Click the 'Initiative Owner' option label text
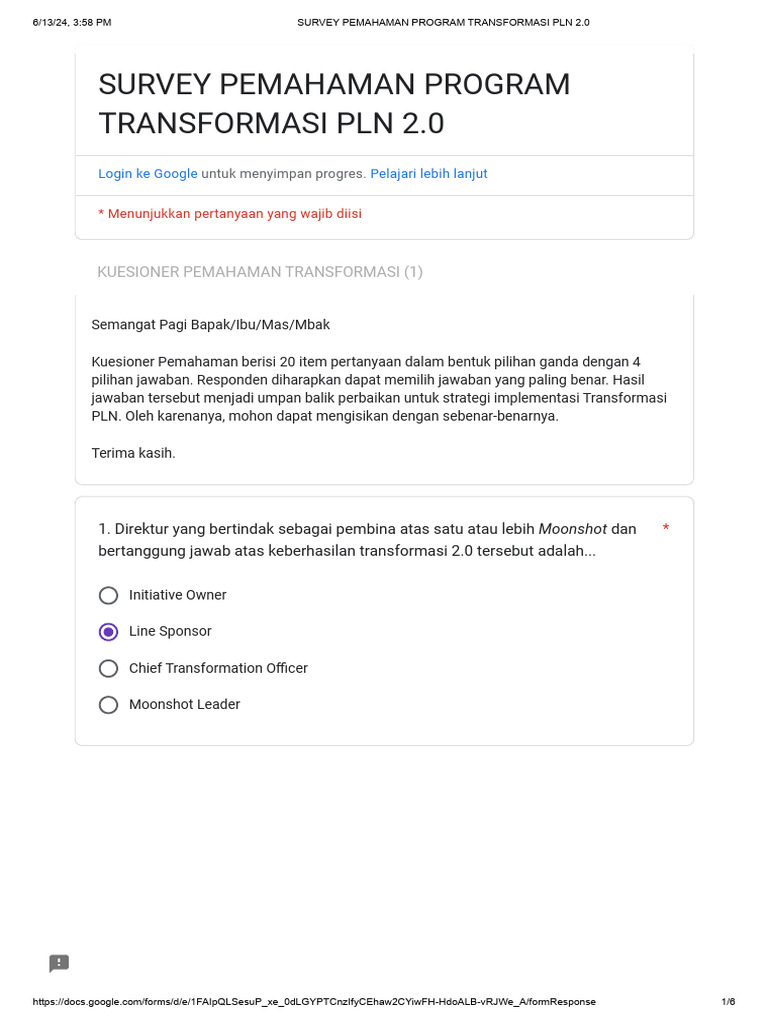 pyautogui.click(x=178, y=595)
